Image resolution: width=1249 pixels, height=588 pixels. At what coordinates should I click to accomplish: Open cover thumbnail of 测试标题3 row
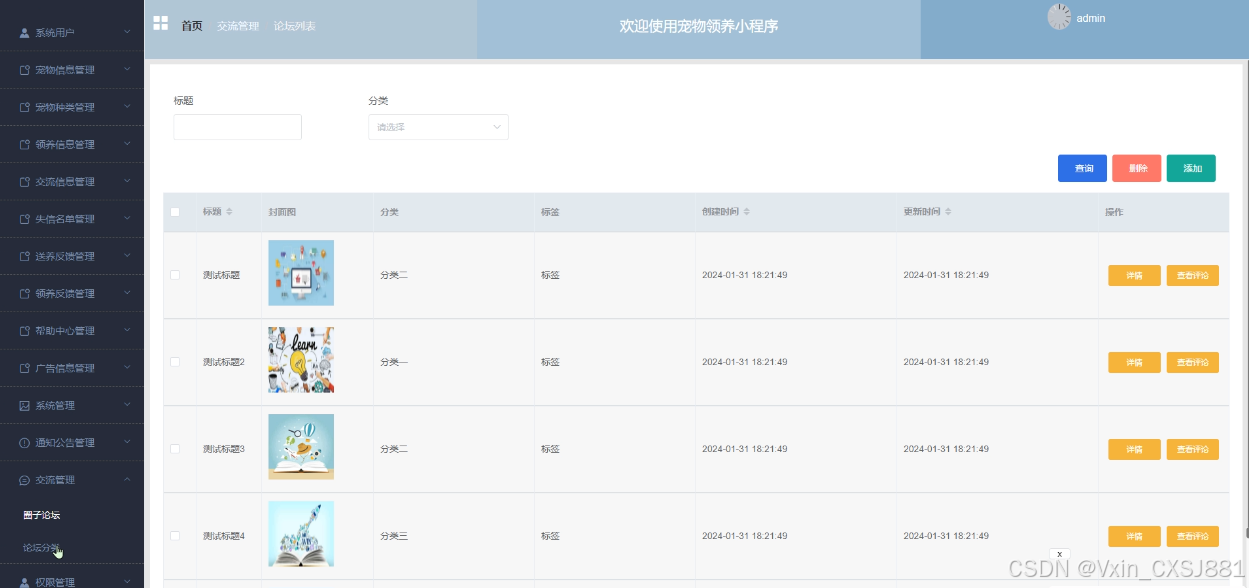301,447
